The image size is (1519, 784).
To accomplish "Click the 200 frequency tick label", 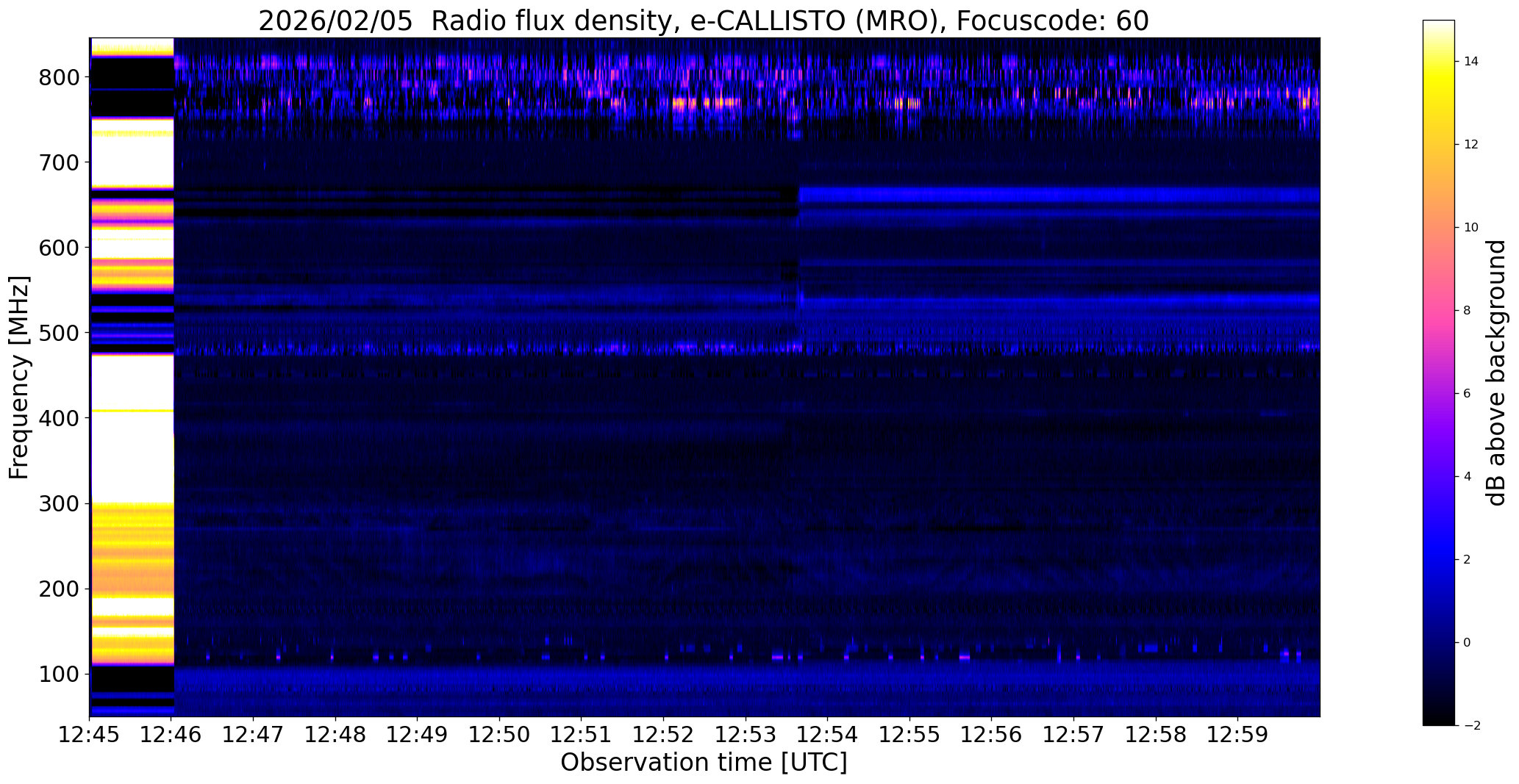I will (59, 589).
